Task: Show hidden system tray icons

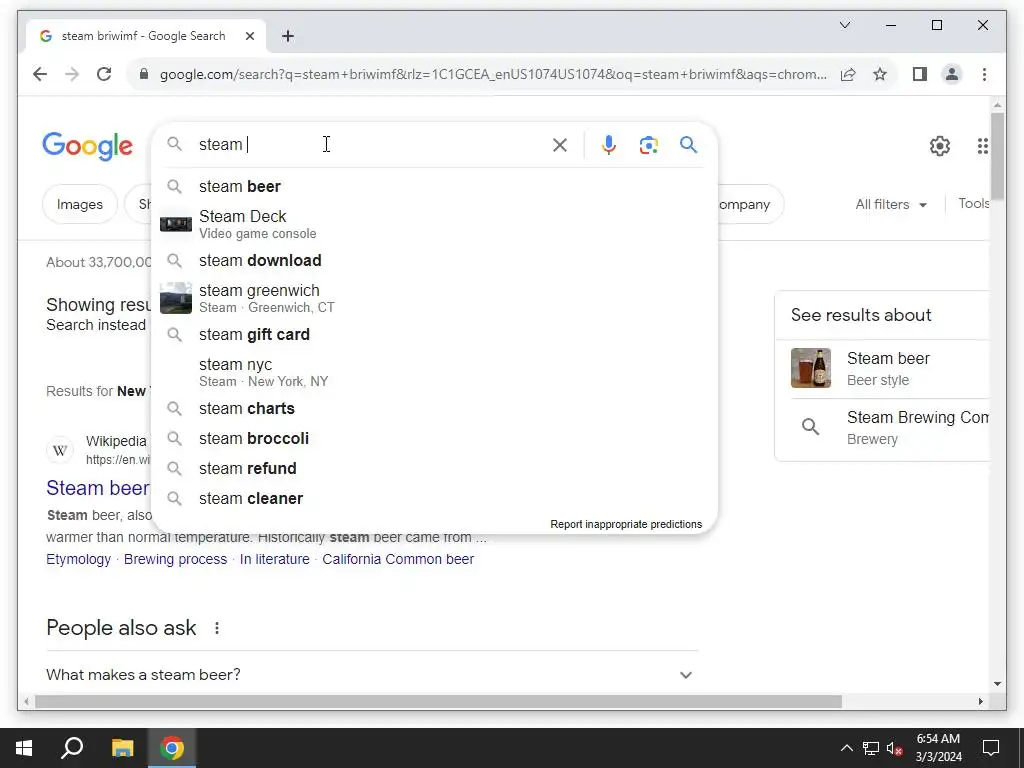Action: tap(846, 748)
